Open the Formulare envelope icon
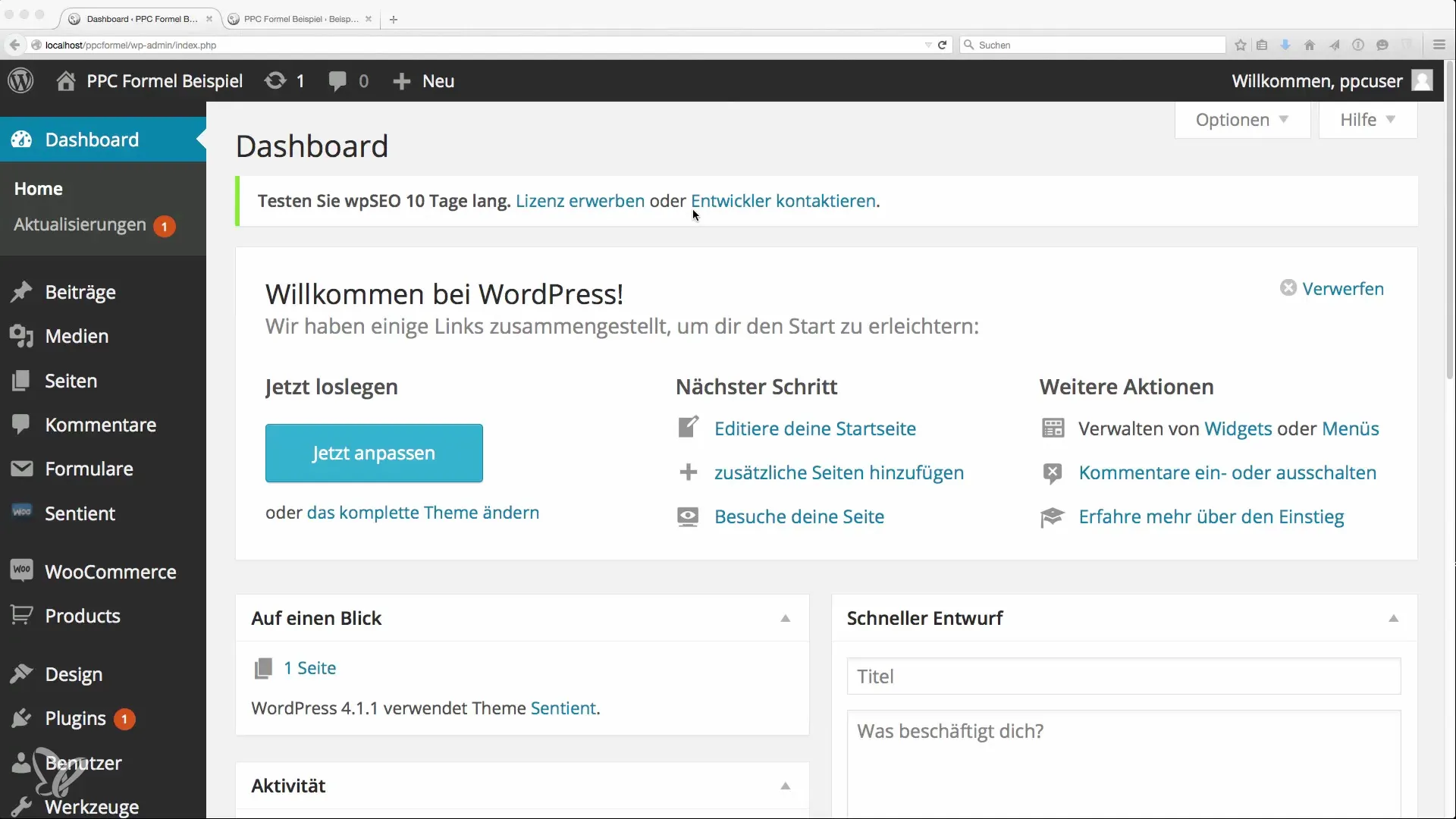Viewport: 1456px width, 819px height. (x=21, y=469)
